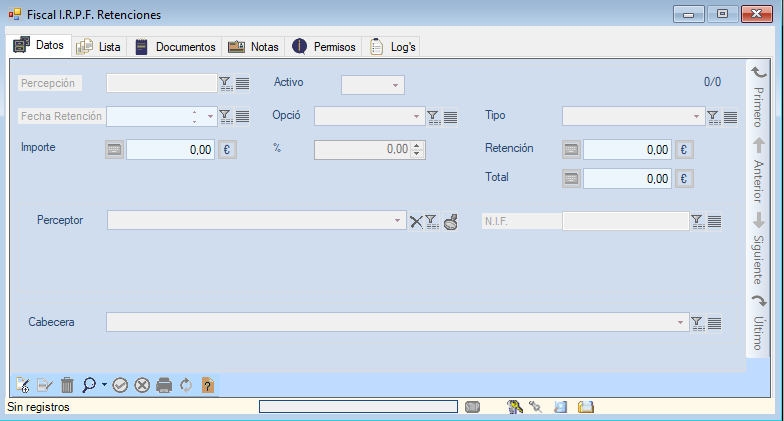The width and height of the screenshot is (784, 421).
Task: Increase the percentage spinner value
Action: click(418, 145)
